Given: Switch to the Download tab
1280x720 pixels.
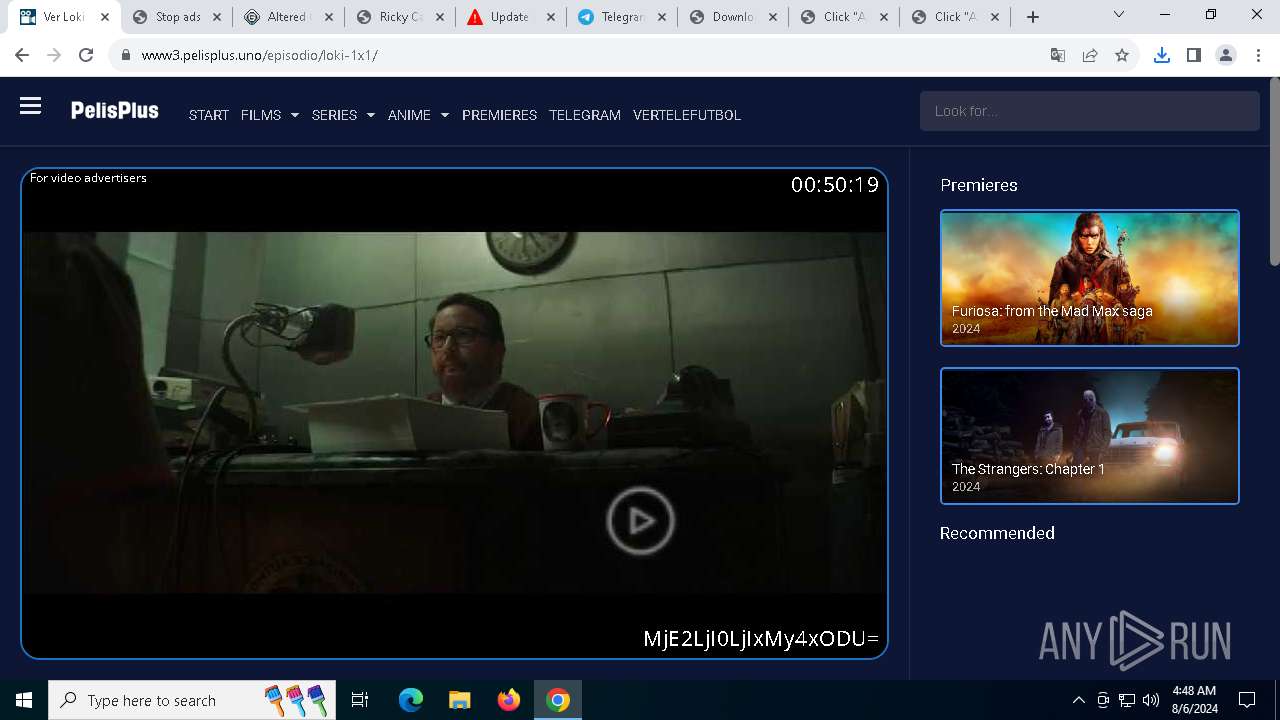Looking at the screenshot, I should 733,17.
